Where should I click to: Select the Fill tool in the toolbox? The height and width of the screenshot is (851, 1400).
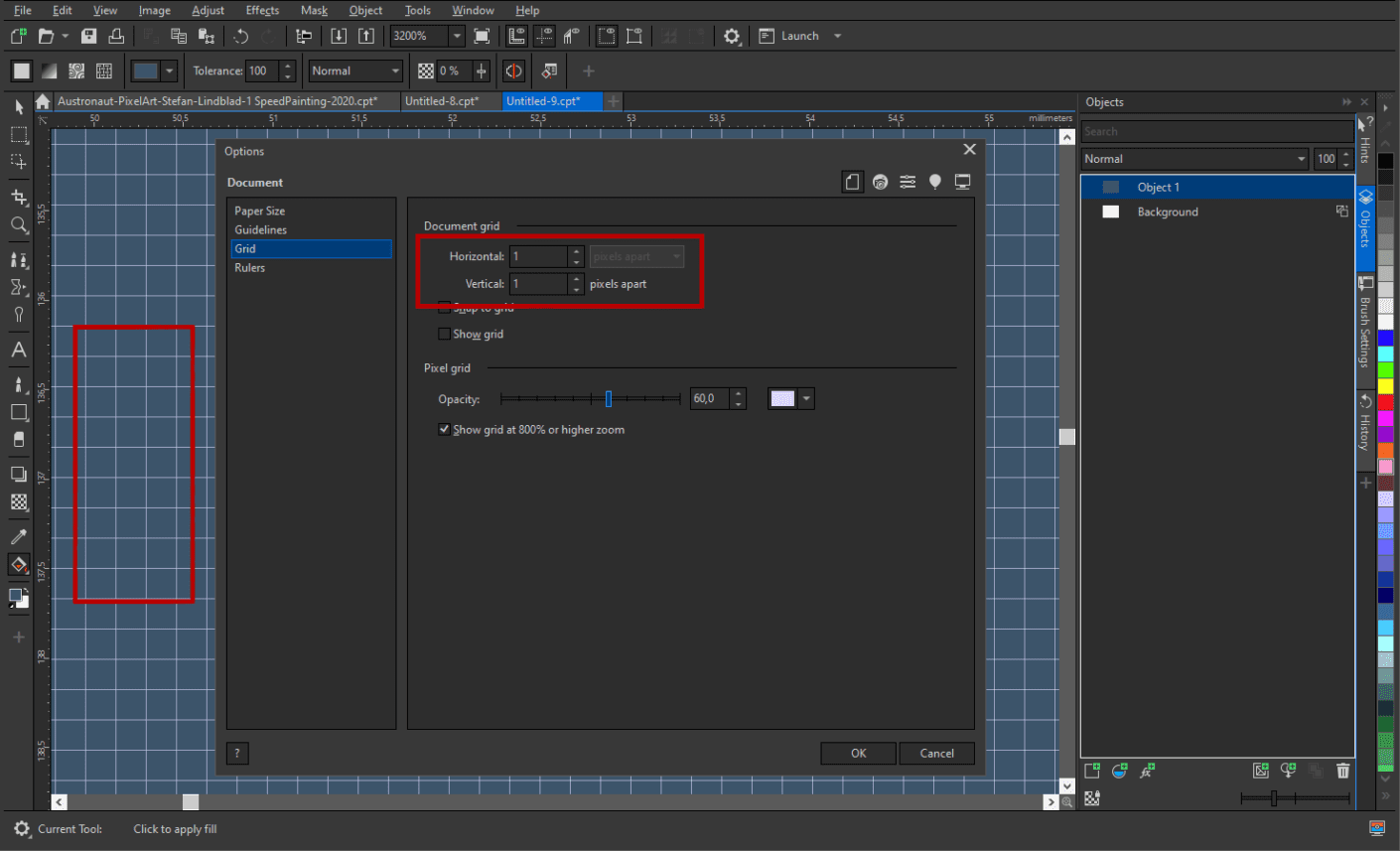18,563
